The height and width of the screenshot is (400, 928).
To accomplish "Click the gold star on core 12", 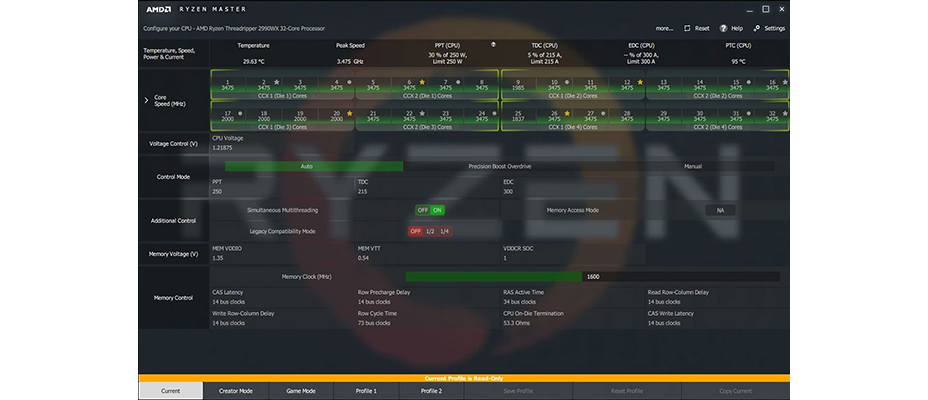I will (x=640, y=82).
